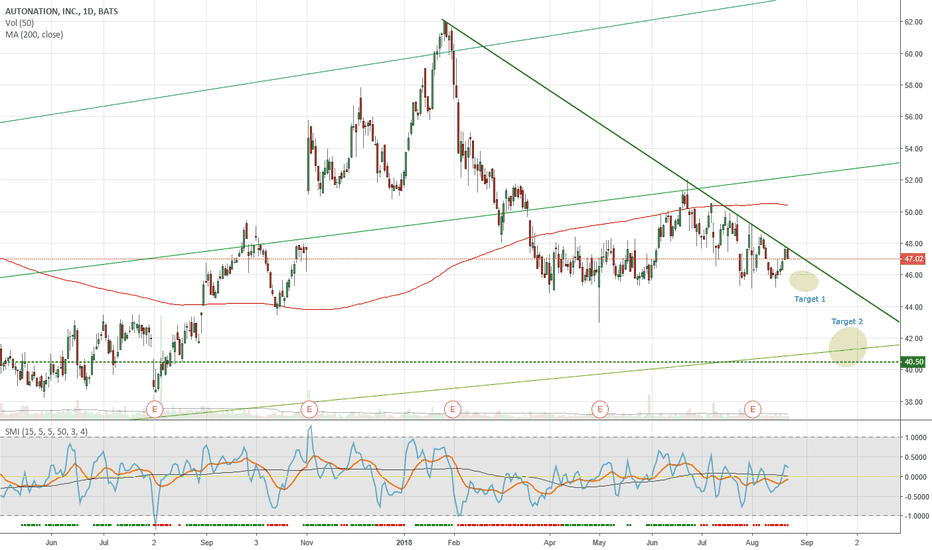Click the Apr label on time axis
This screenshot has width=932, height=550.
549,542
